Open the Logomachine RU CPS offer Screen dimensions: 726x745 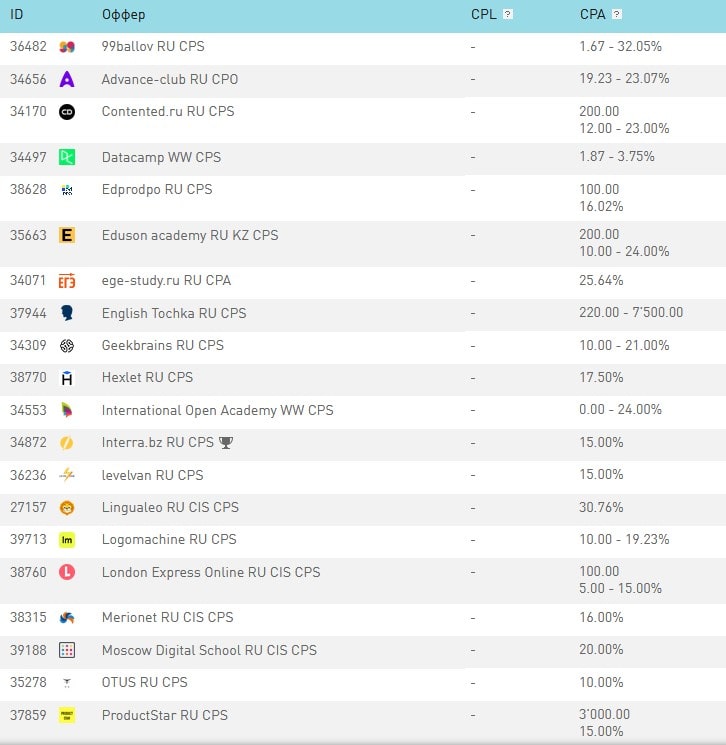pyautogui.click(x=169, y=539)
